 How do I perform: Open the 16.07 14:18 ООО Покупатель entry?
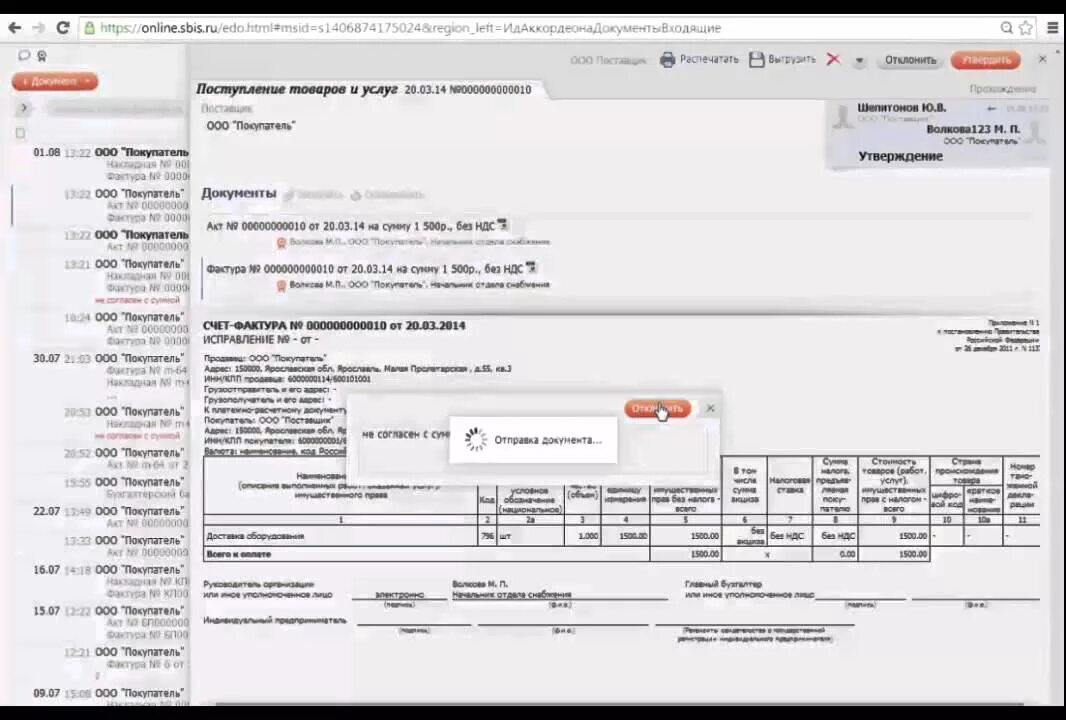[x=110, y=581]
